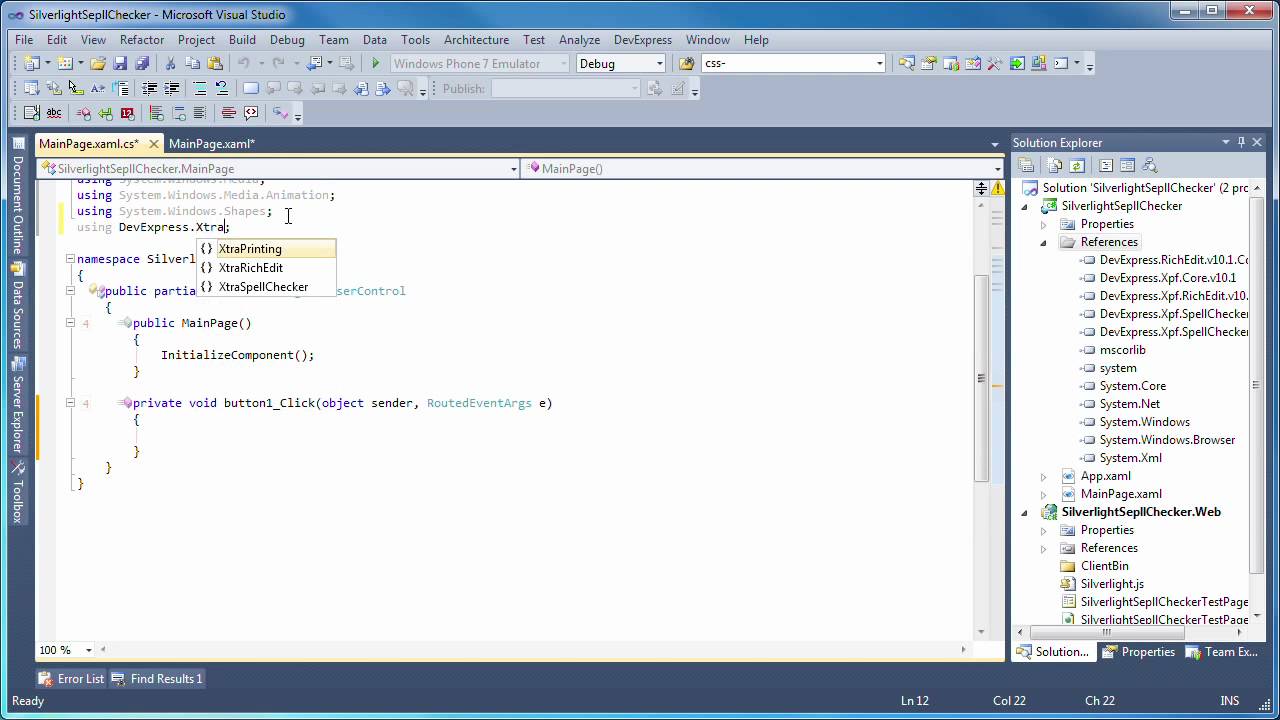Click the Decrease Indent icon
1280x720 pixels.
(x=150, y=88)
